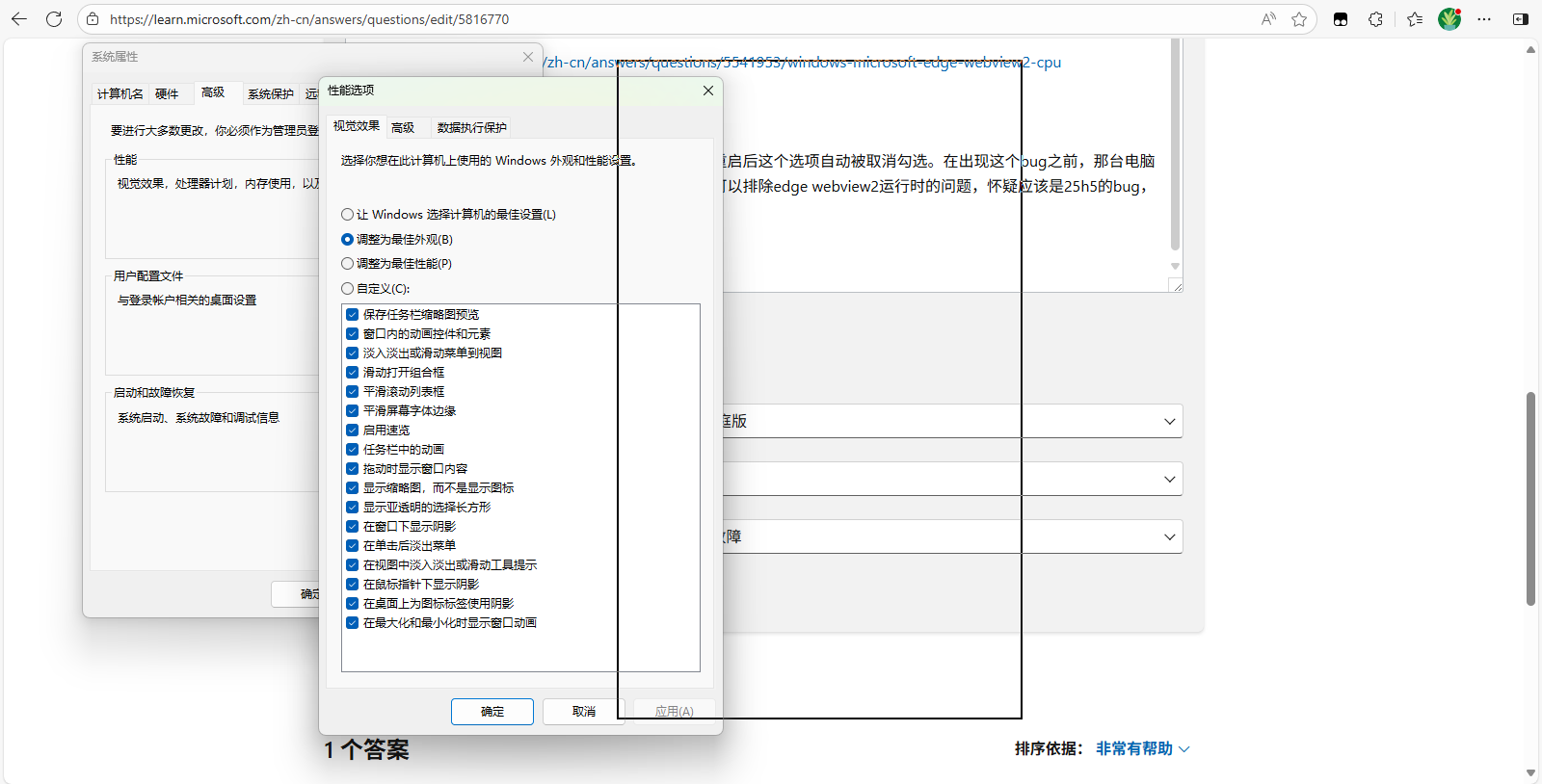This screenshot has height=784, width=1542.
Task: Open 系统保护 tab in 系统属性
Action: click(x=271, y=94)
